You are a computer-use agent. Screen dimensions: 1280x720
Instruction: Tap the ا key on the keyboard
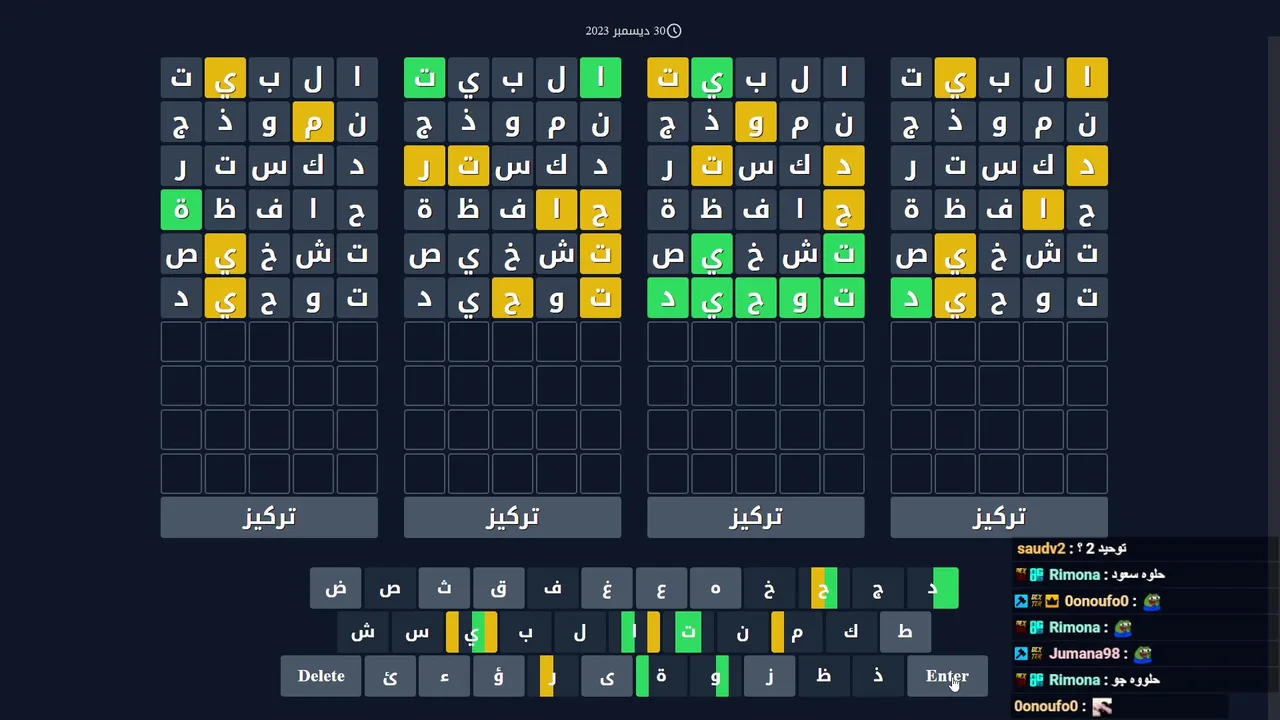[x=634, y=632]
